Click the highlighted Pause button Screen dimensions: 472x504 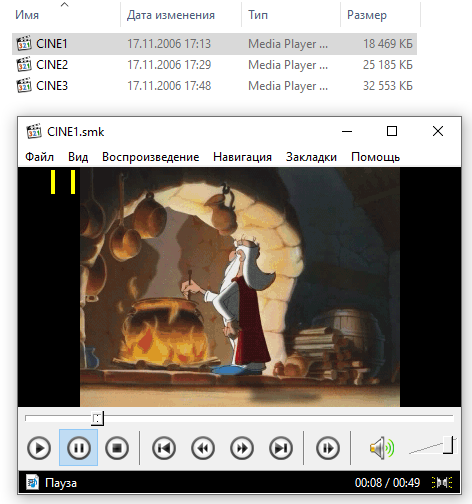[79, 448]
